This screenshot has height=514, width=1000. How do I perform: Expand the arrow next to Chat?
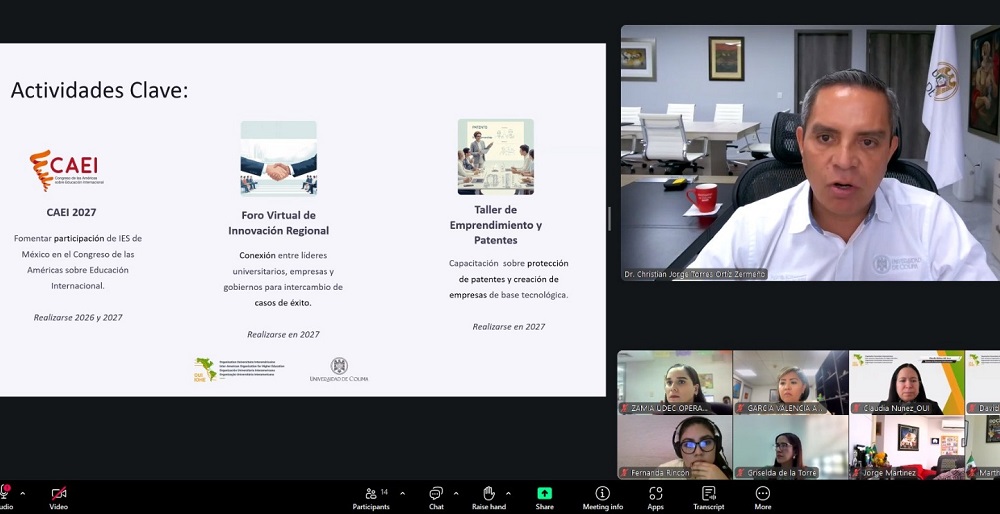click(456, 493)
